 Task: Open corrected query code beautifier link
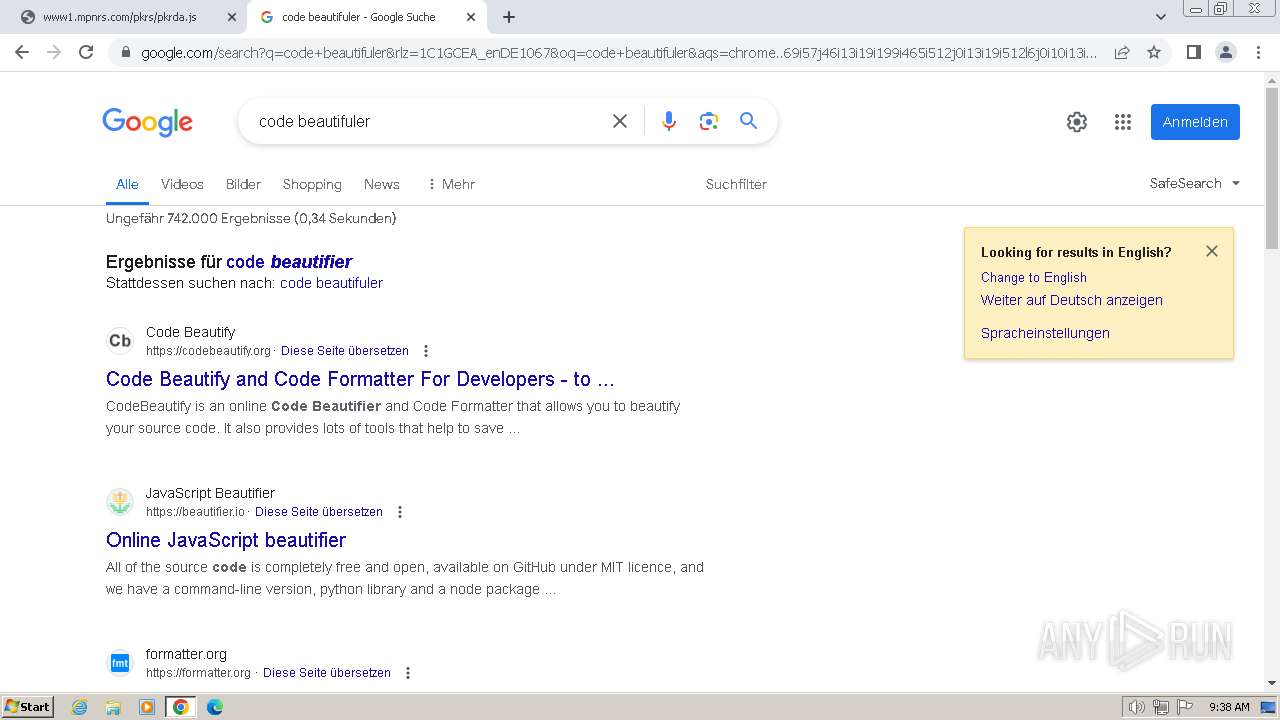(289, 262)
